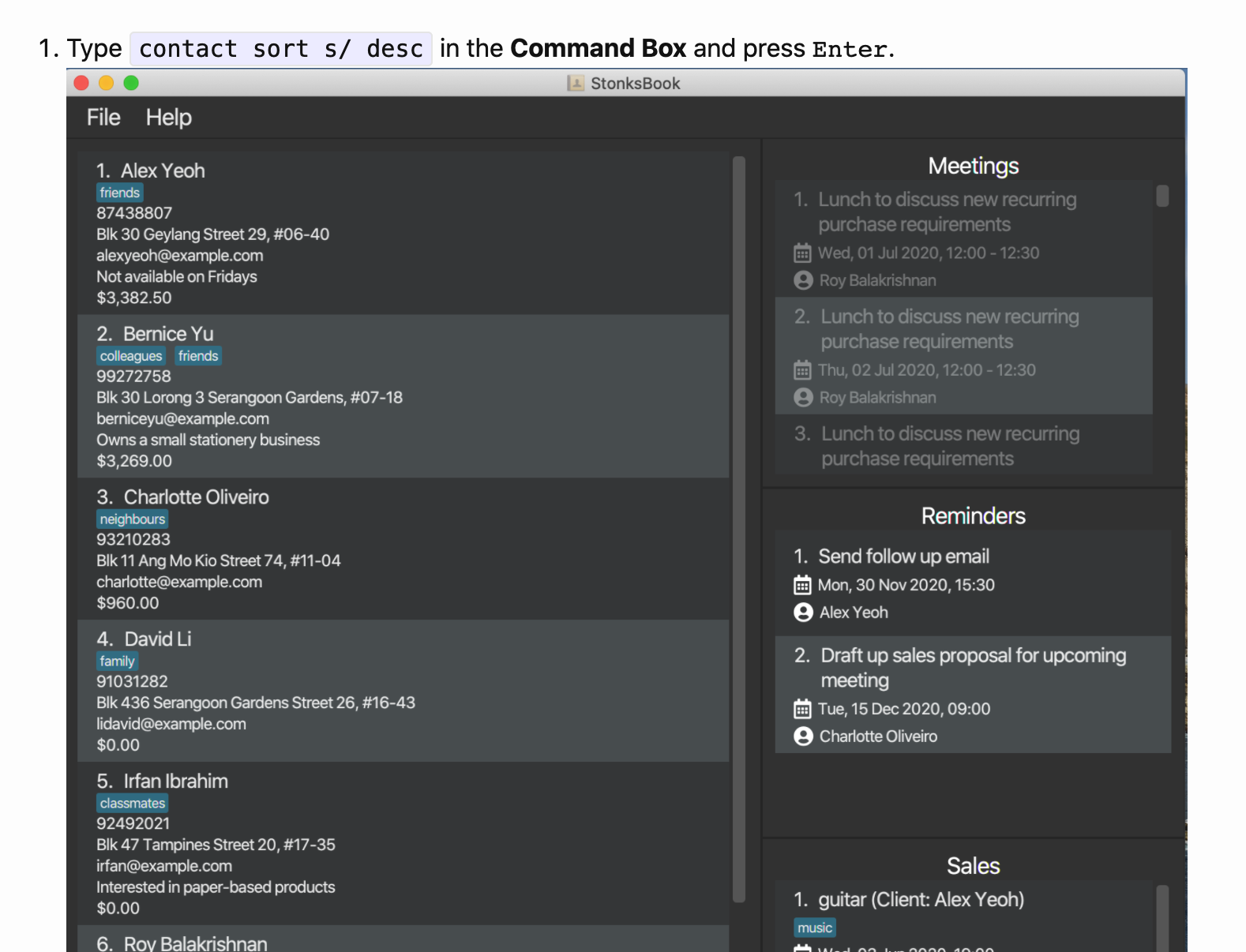Select contact David Li name
The image size is (1246, 952).
click(158, 639)
